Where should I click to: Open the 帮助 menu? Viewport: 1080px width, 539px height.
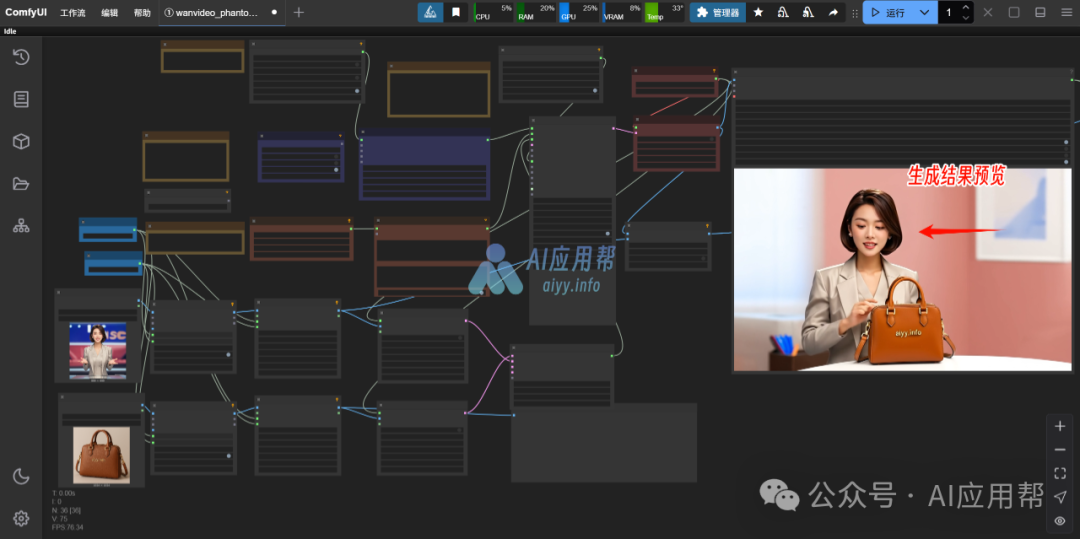tap(142, 13)
